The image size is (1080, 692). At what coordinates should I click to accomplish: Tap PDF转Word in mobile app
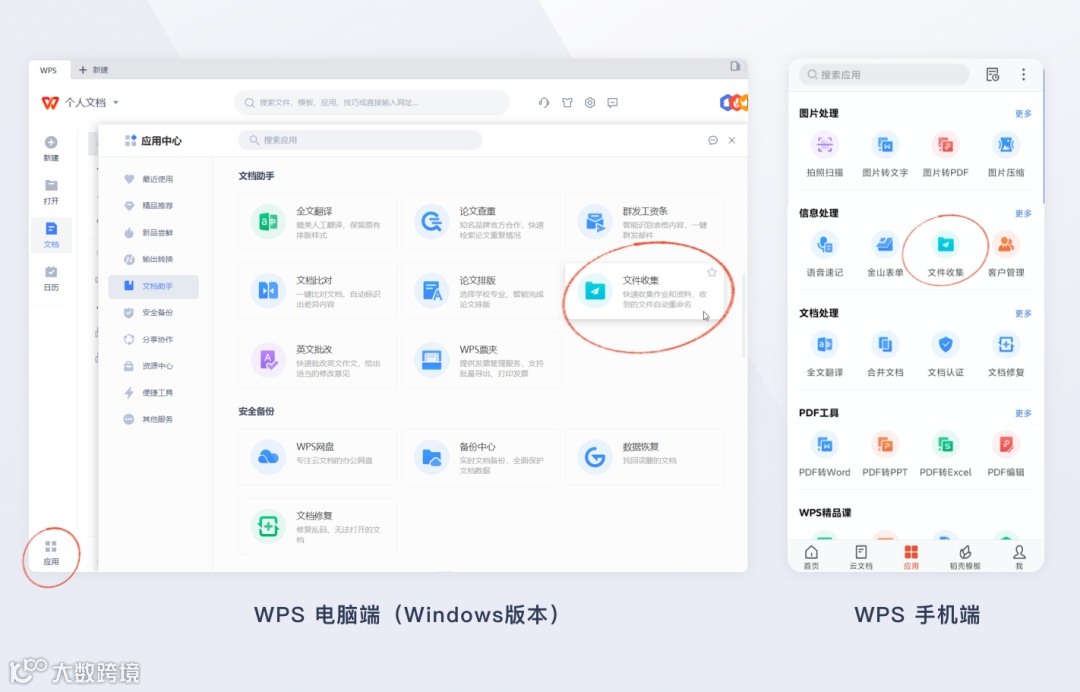(824, 454)
